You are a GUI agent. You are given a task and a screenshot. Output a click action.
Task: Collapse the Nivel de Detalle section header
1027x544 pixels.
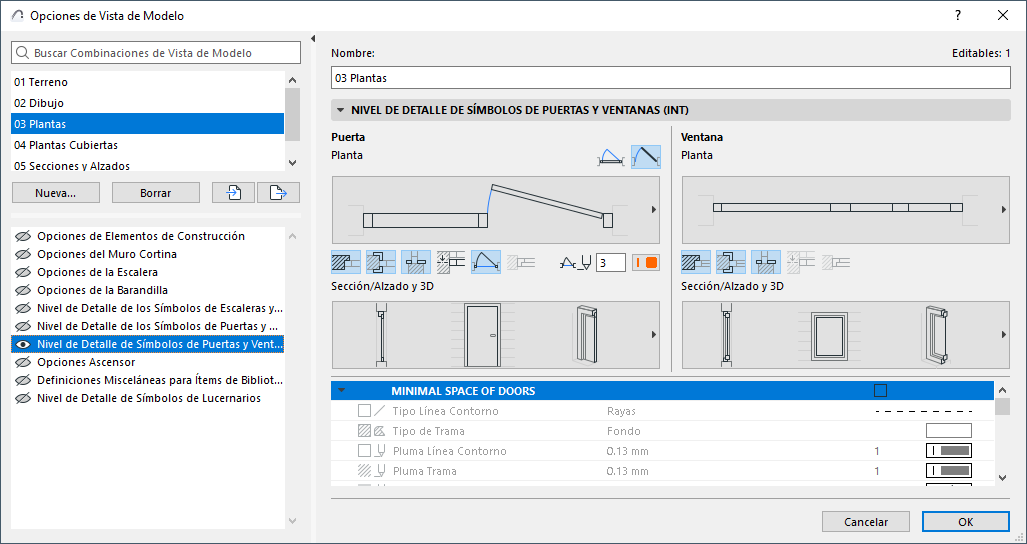341,111
